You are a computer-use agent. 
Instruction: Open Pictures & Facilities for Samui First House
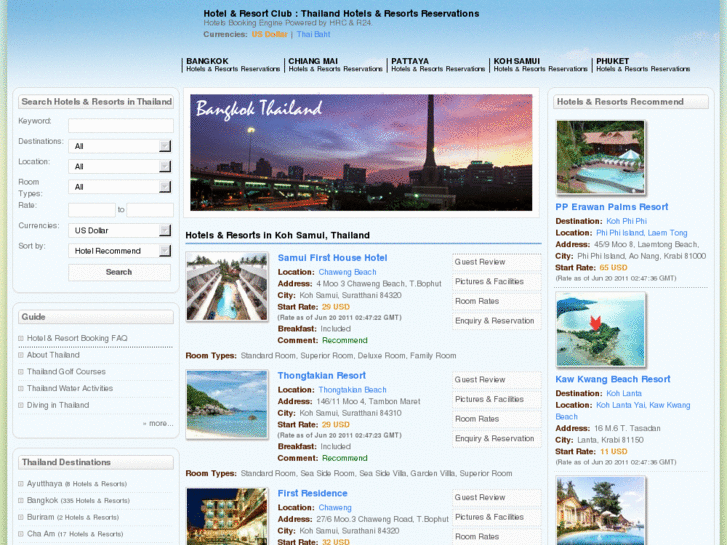[x=497, y=282]
